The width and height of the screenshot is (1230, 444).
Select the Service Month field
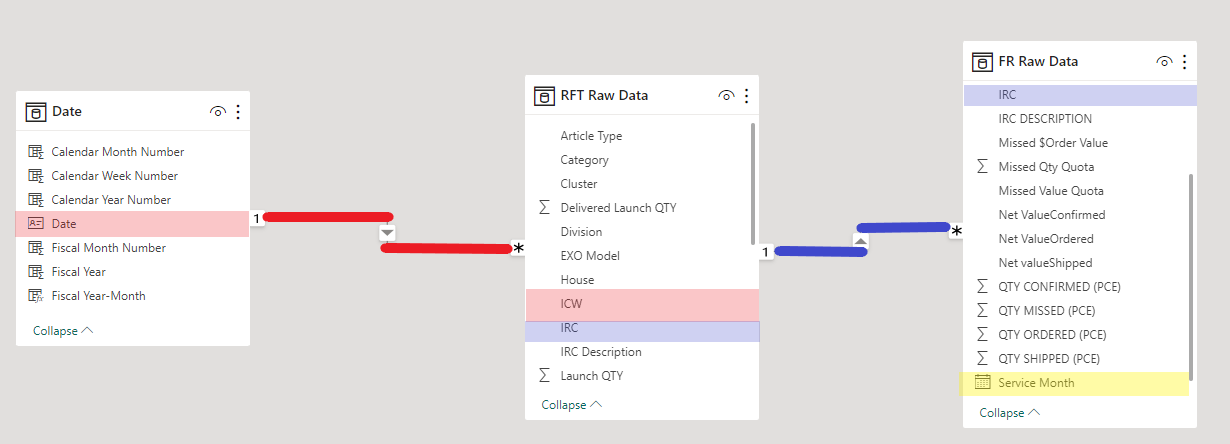[x=1076, y=383]
